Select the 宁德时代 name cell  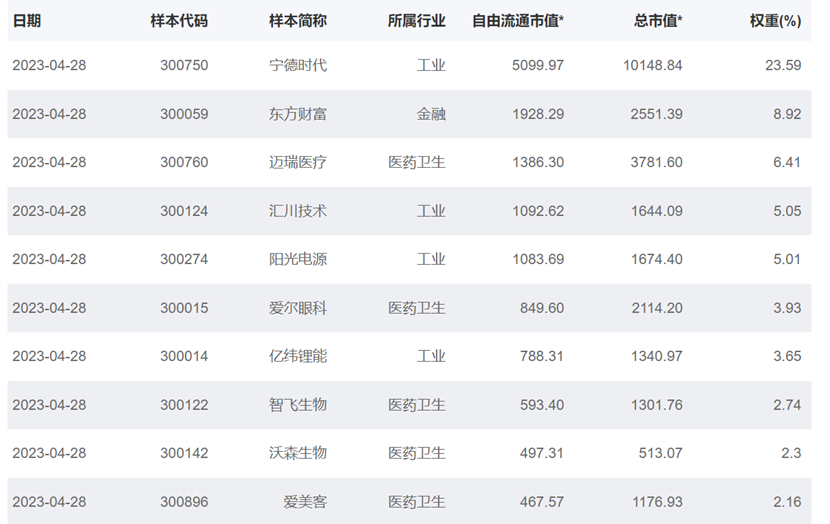point(297,65)
